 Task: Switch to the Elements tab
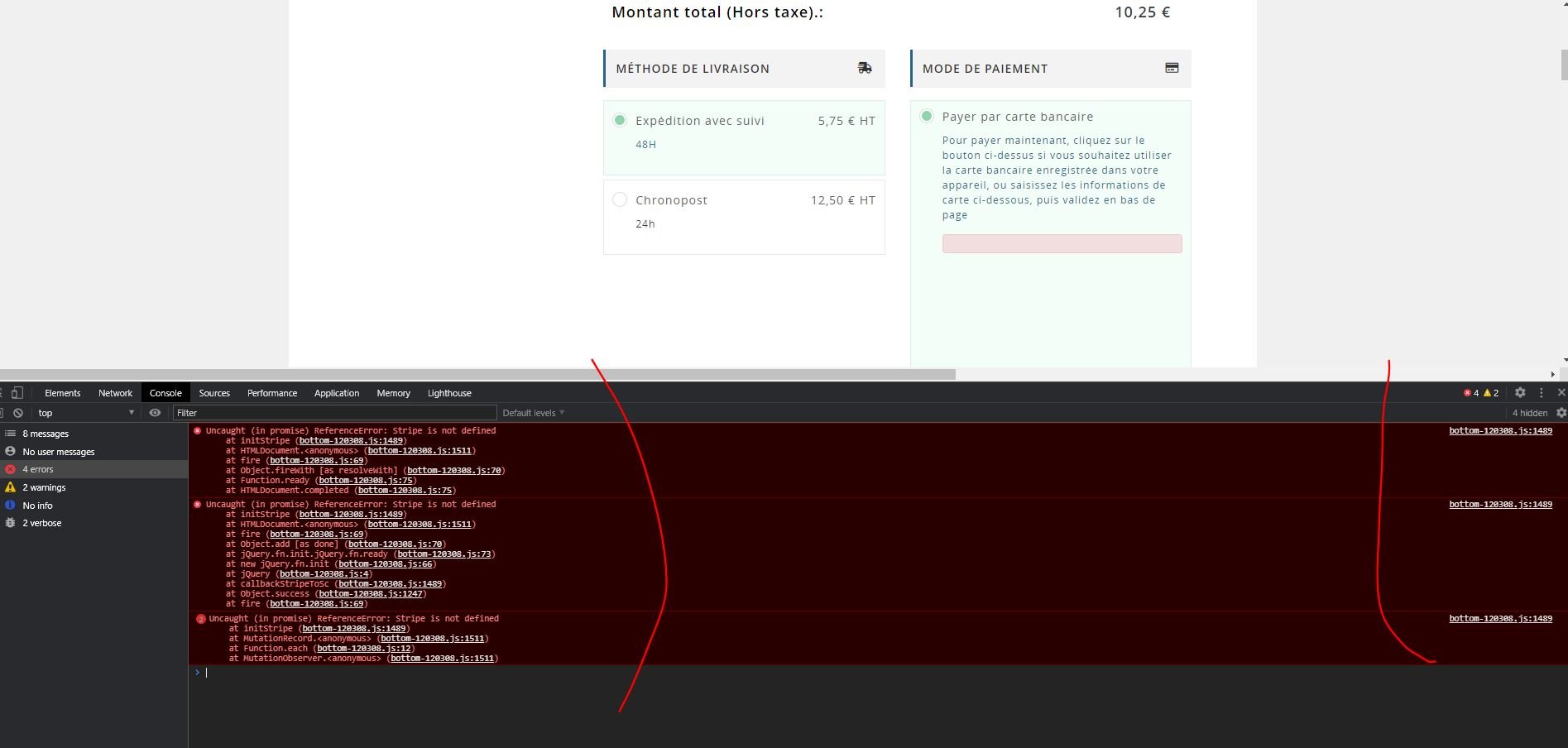62,393
